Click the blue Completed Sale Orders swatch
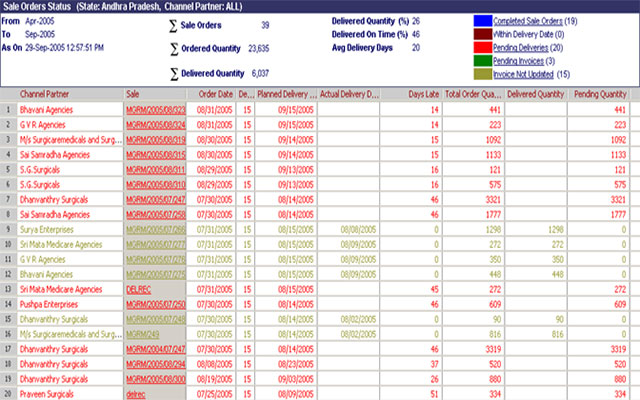Image resolution: width=640 pixels, height=400 pixels. 482,21
